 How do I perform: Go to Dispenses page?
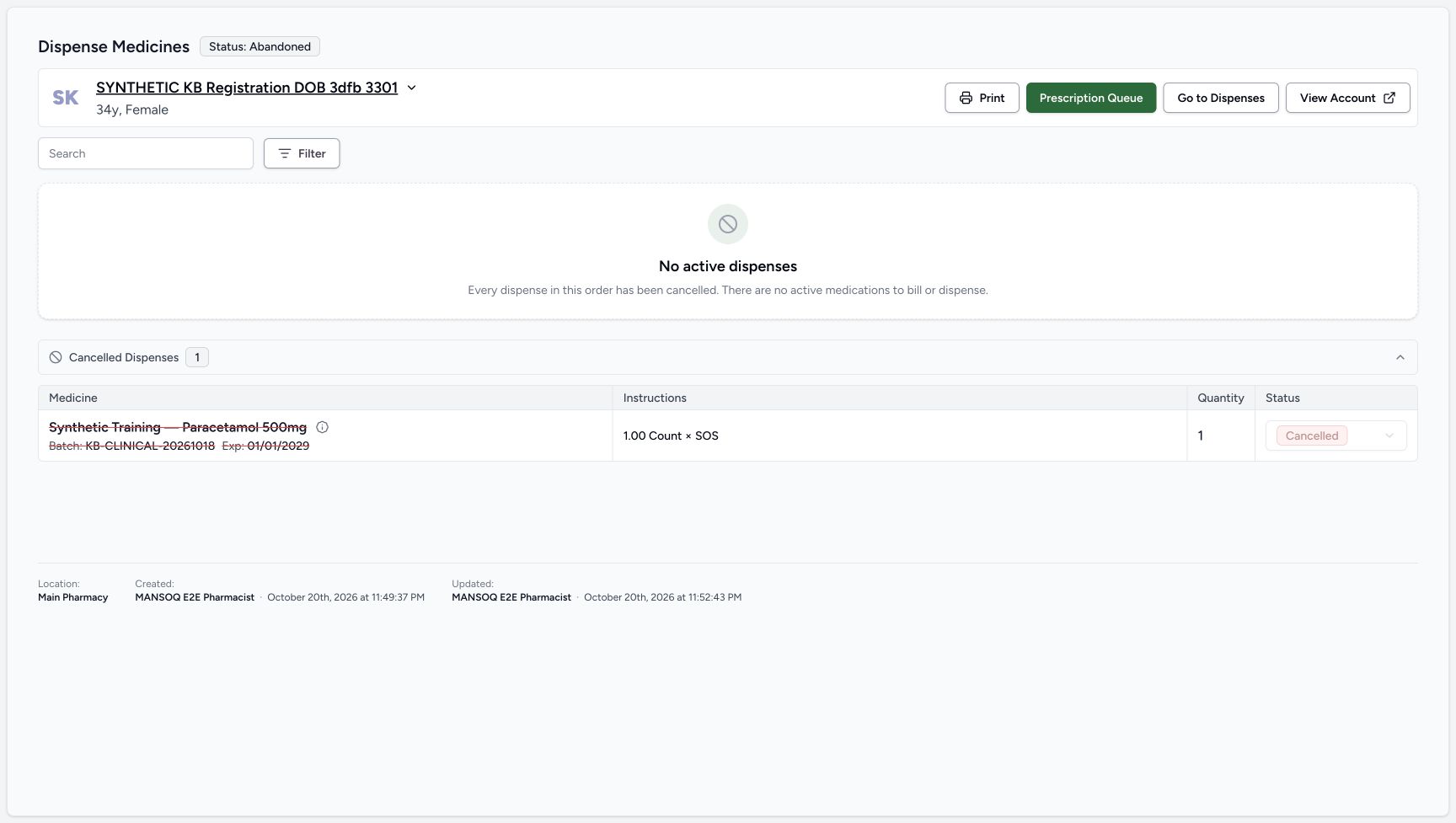[x=1220, y=98]
